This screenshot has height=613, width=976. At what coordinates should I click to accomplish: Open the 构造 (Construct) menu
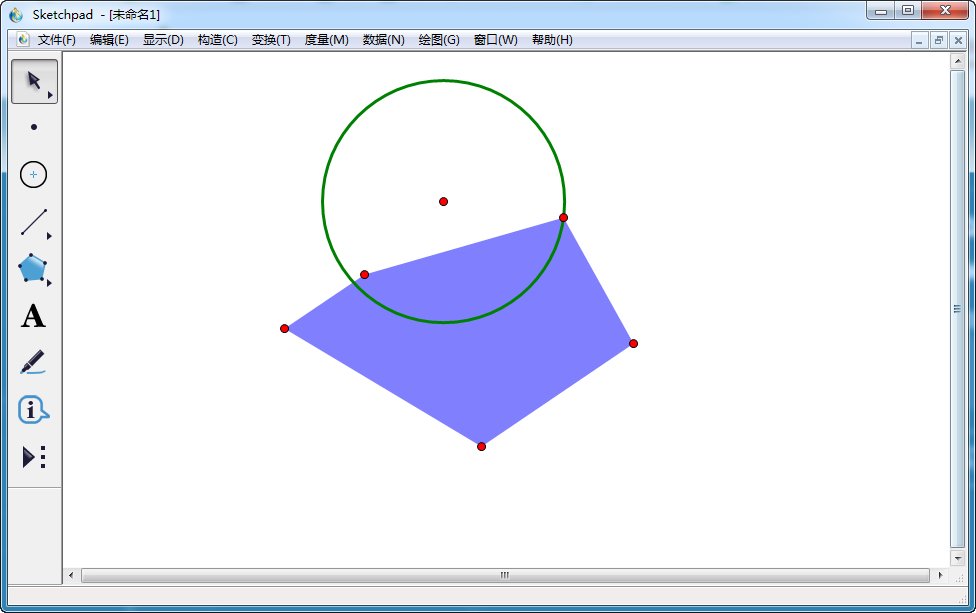[216, 40]
